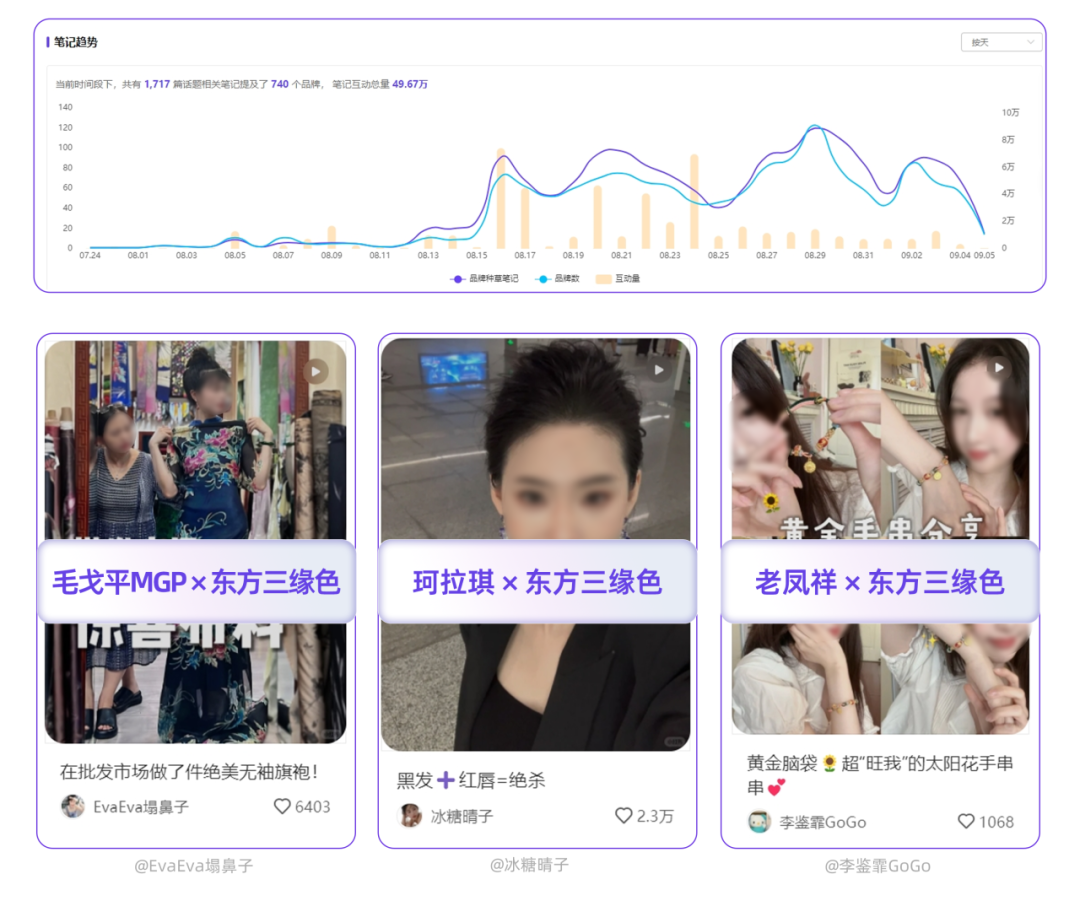Open author name 冰糖晴子 in the card
This screenshot has height=901, width=1080.
461,816
